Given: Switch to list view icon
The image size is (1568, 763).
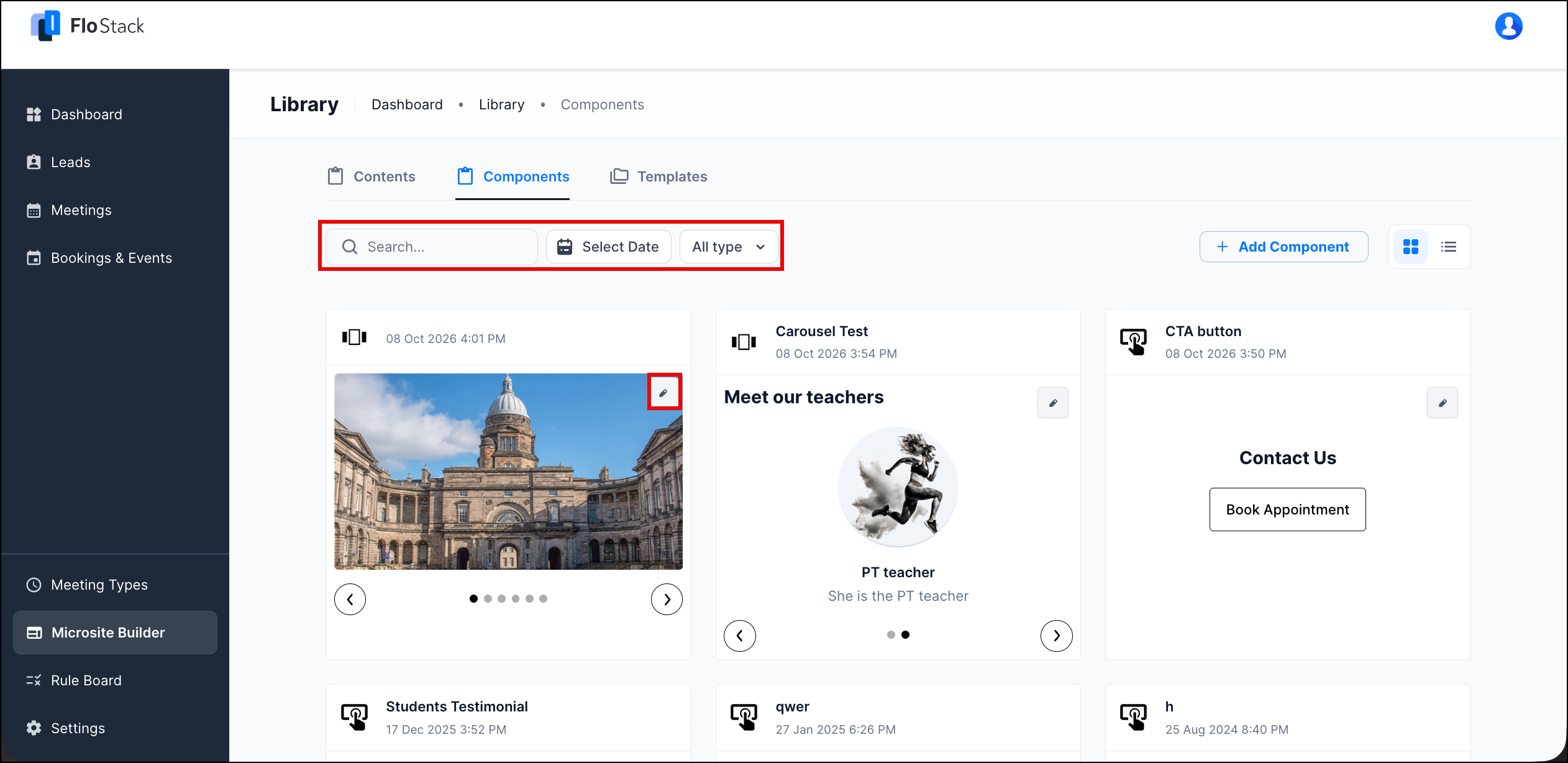Looking at the screenshot, I should (x=1448, y=247).
